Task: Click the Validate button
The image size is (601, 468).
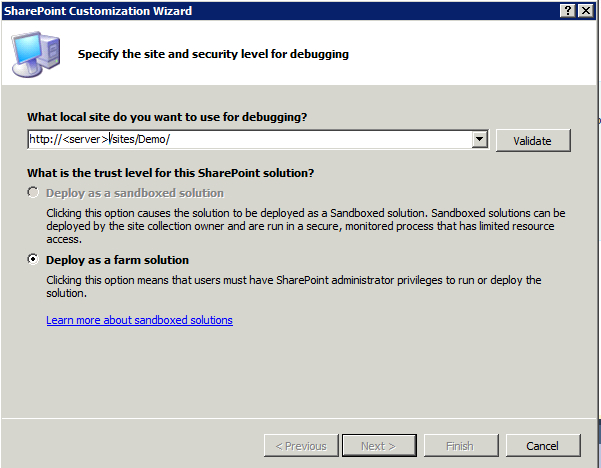Action: pyautogui.click(x=533, y=140)
